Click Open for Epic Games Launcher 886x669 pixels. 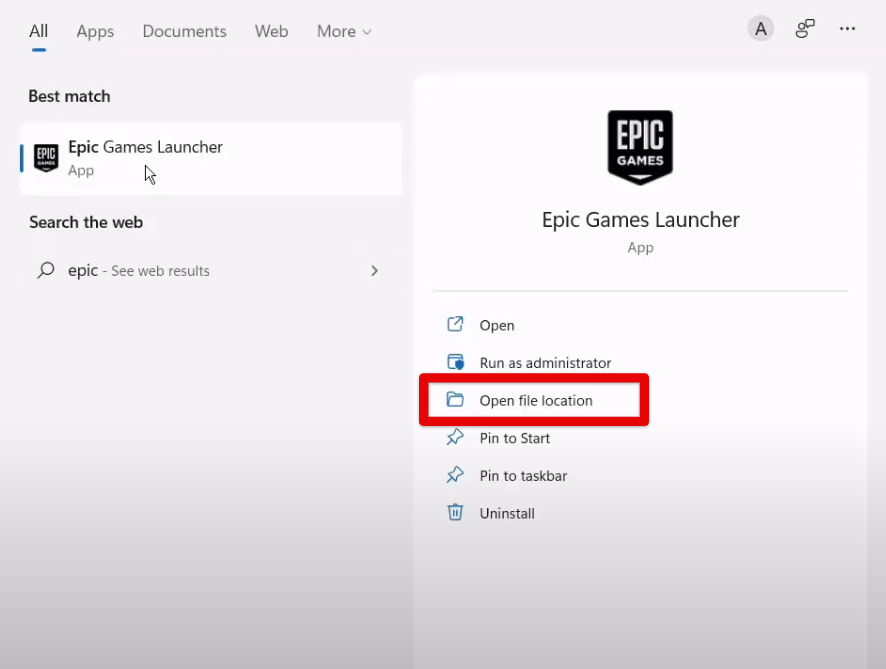497,325
